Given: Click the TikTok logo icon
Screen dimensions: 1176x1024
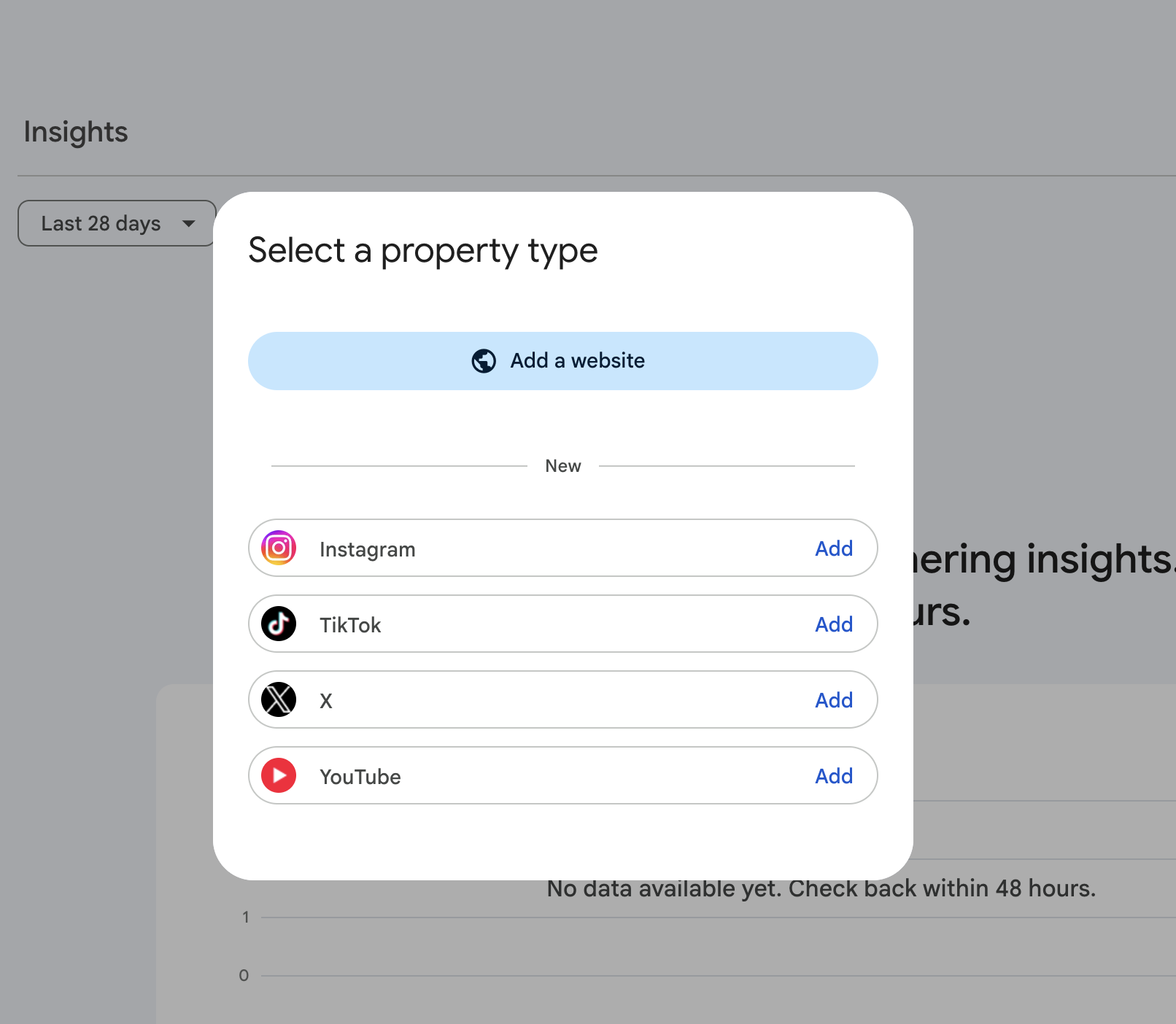Looking at the screenshot, I should [279, 624].
